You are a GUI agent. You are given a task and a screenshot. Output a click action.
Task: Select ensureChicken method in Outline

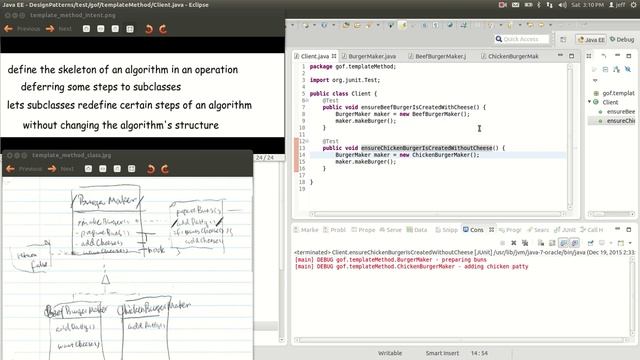click(x=616, y=121)
